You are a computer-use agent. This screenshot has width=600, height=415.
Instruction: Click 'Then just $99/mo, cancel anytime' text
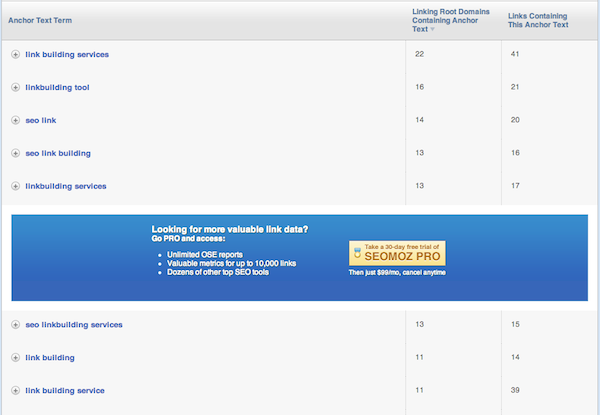397,272
